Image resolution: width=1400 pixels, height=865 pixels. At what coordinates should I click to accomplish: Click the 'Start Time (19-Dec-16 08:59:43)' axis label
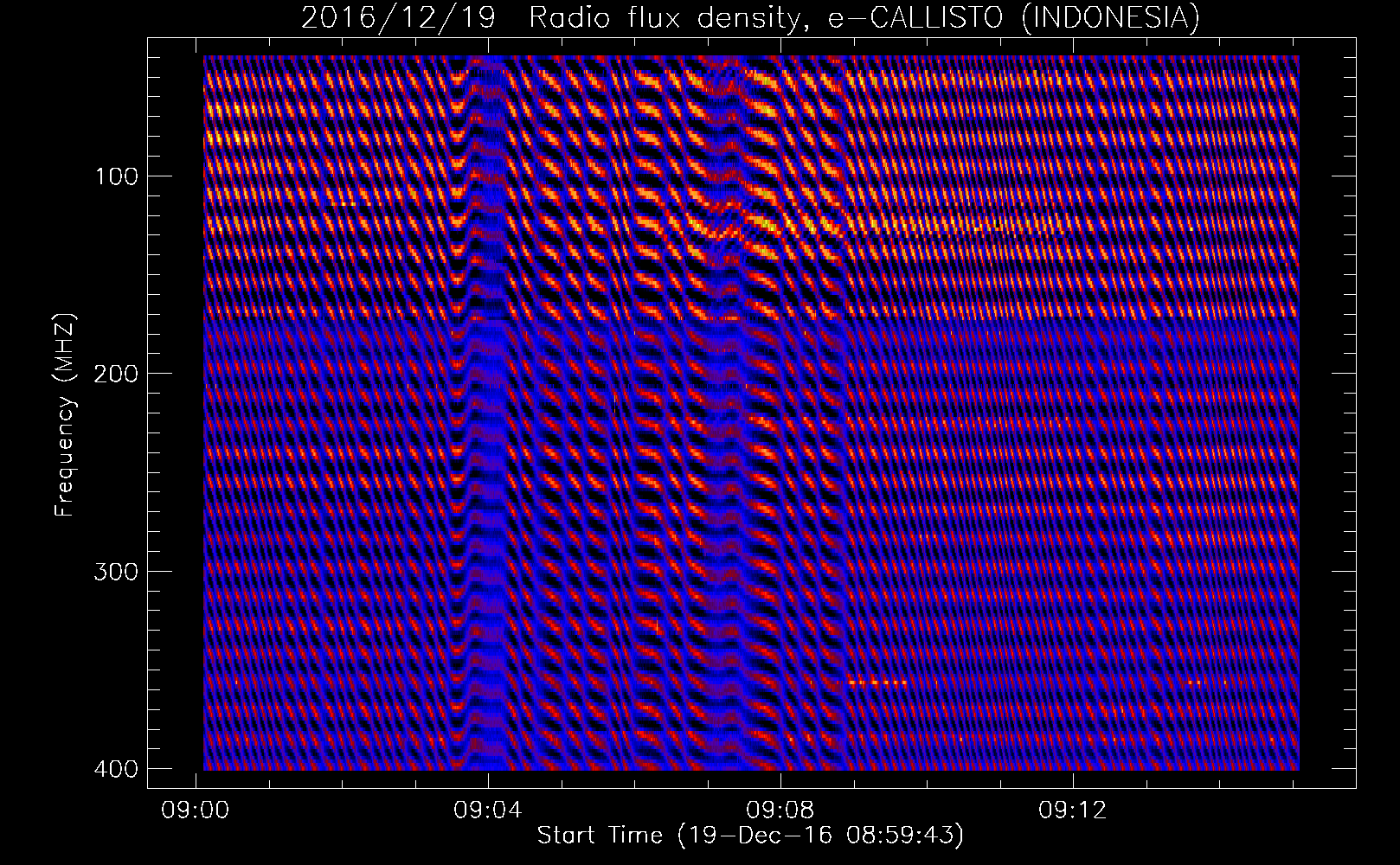[x=750, y=836]
